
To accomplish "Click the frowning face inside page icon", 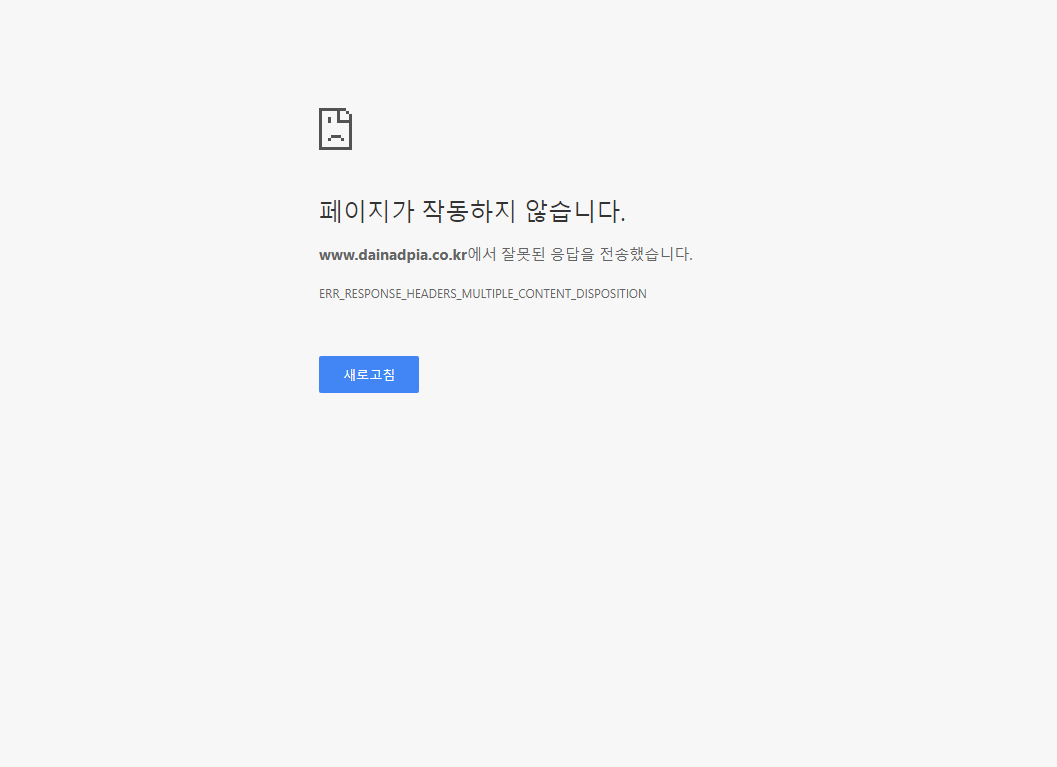I will click(335, 133).
